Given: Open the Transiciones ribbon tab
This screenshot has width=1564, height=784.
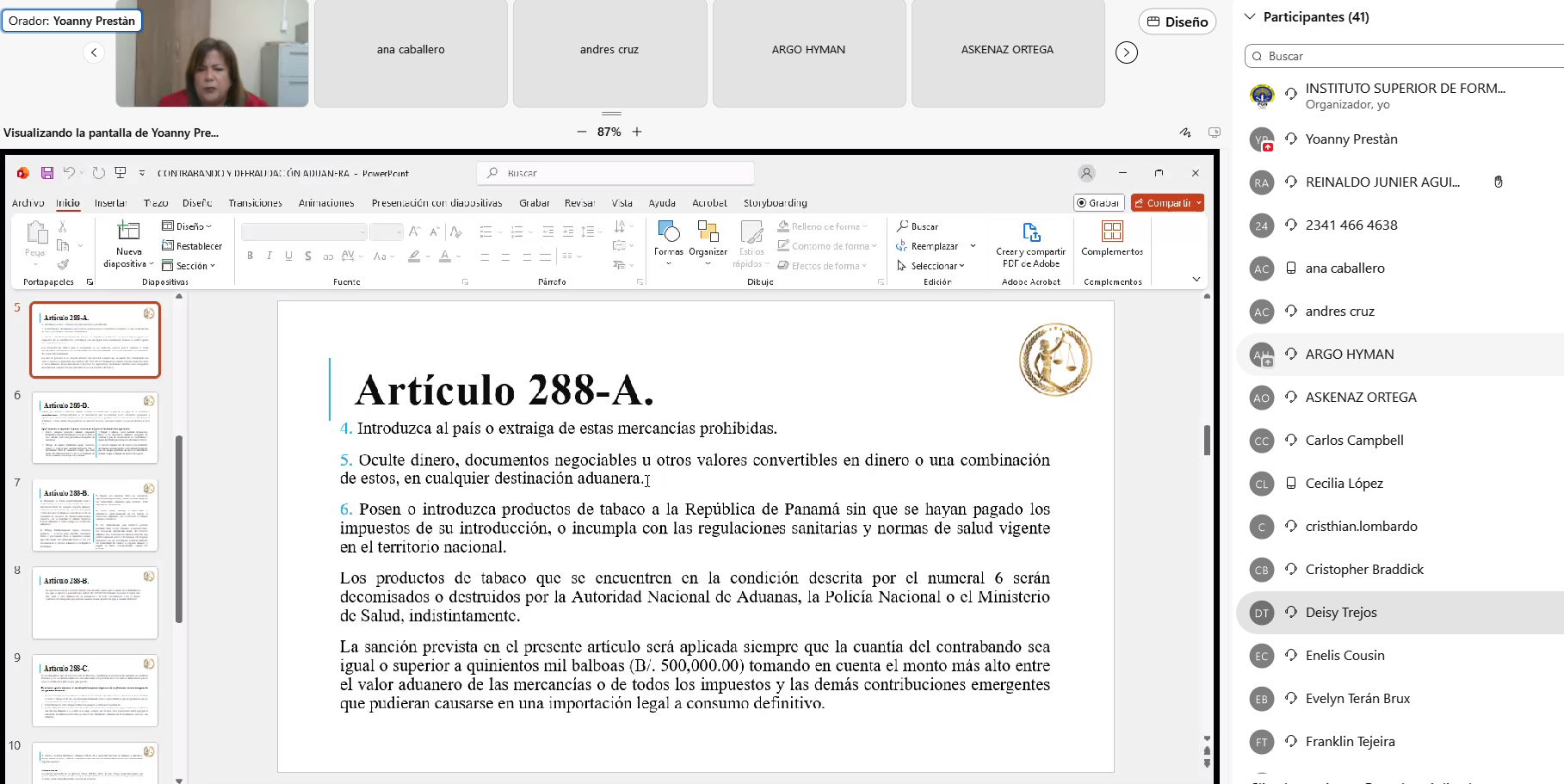Looking at the screenshot, I should 255,203.
